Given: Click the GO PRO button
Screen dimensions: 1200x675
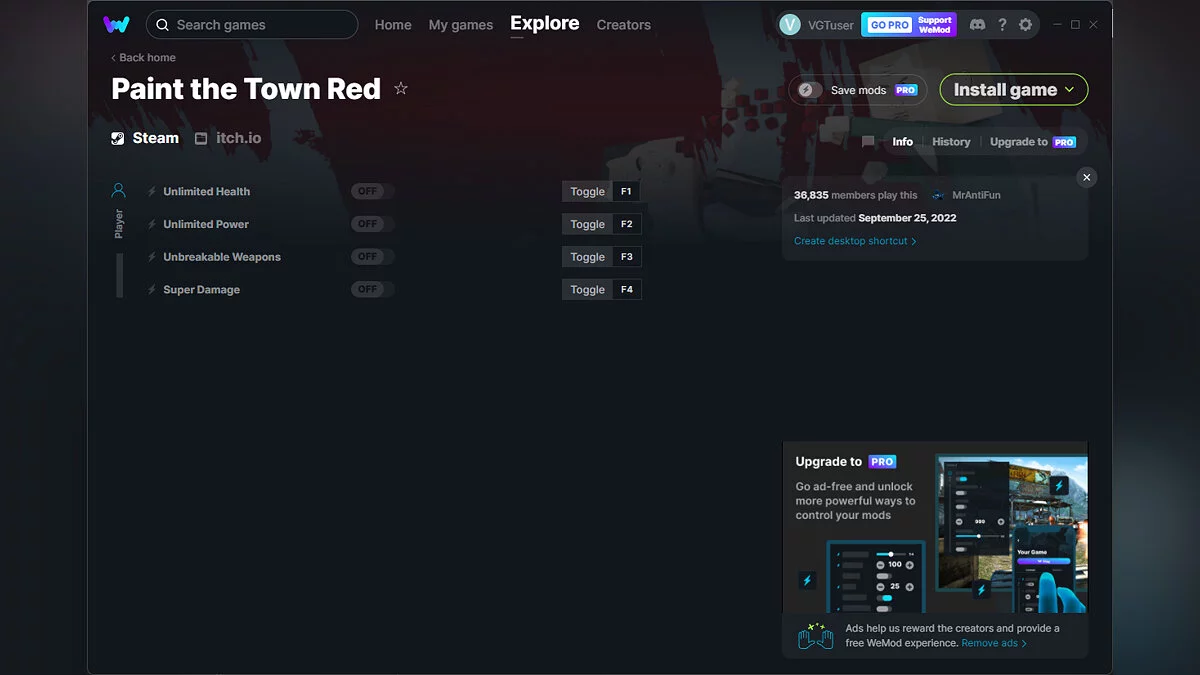Looking at the screenshot, I should [x=889, y=25].
